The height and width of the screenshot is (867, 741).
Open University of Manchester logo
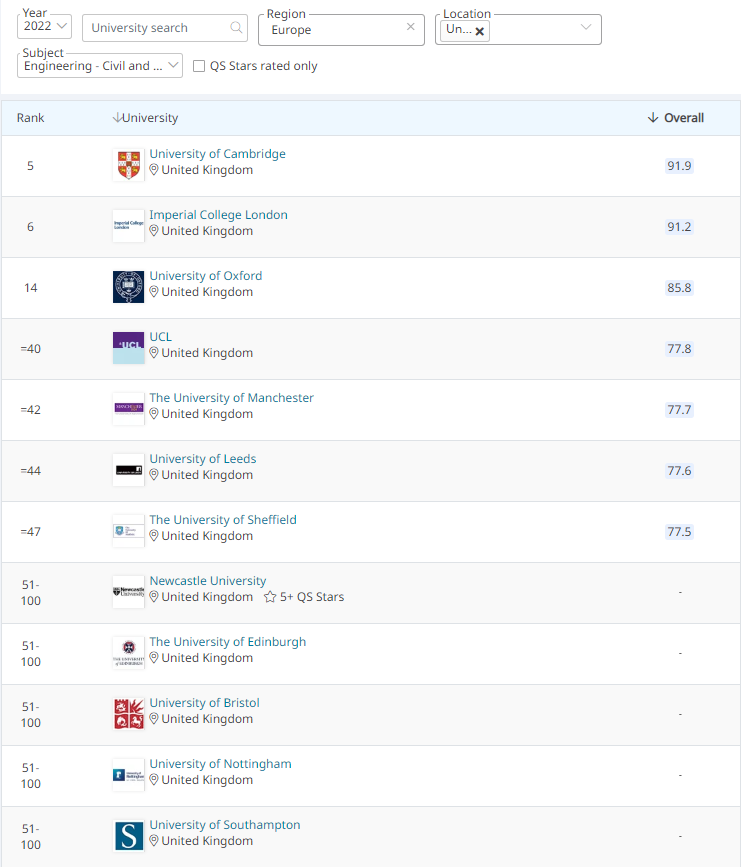128,409
